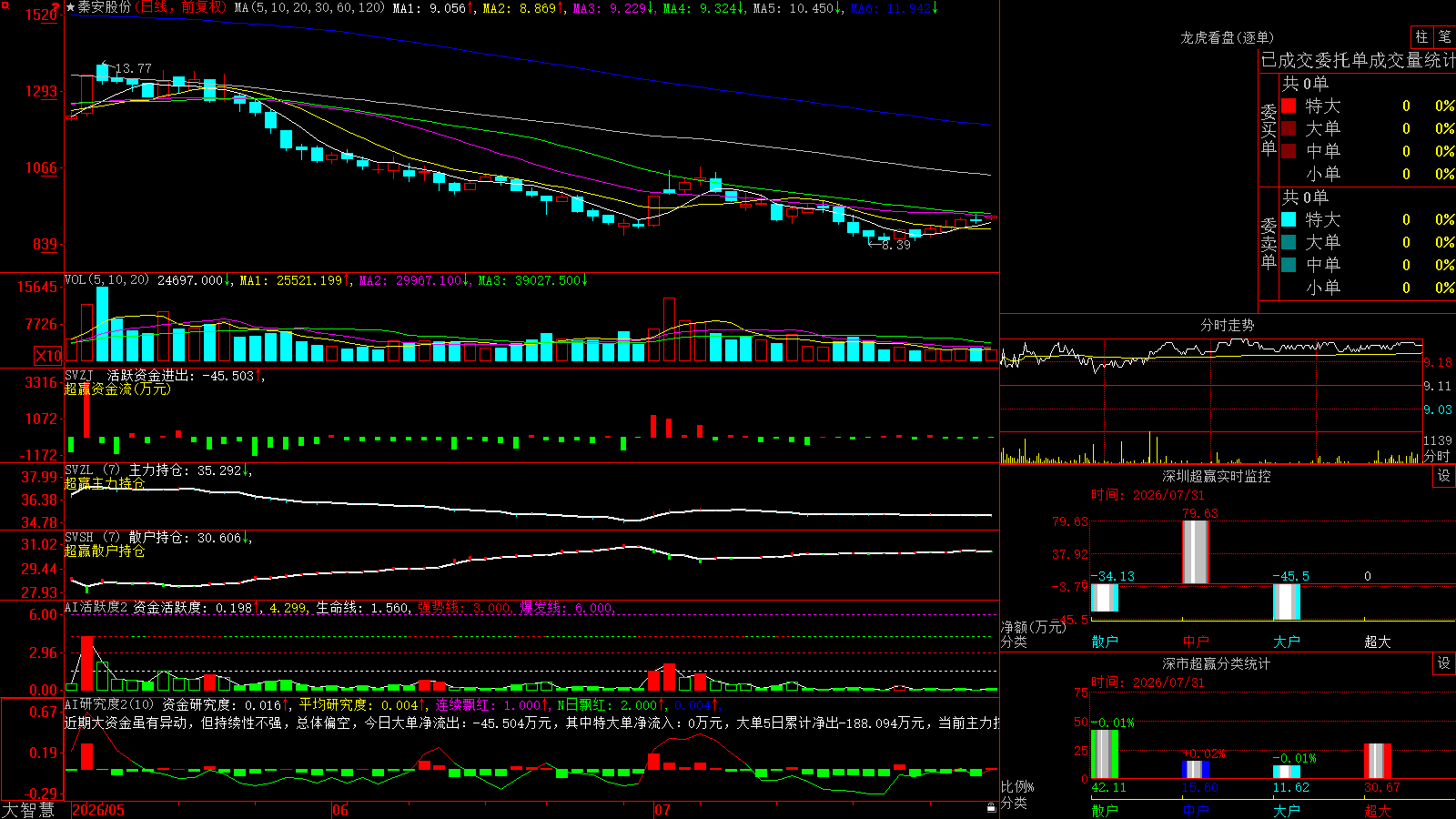Screen dimensions: 1456x819
Task: Click the 06 month marker on the timeline
Action: pyautogui.click(x=340, y=810)
